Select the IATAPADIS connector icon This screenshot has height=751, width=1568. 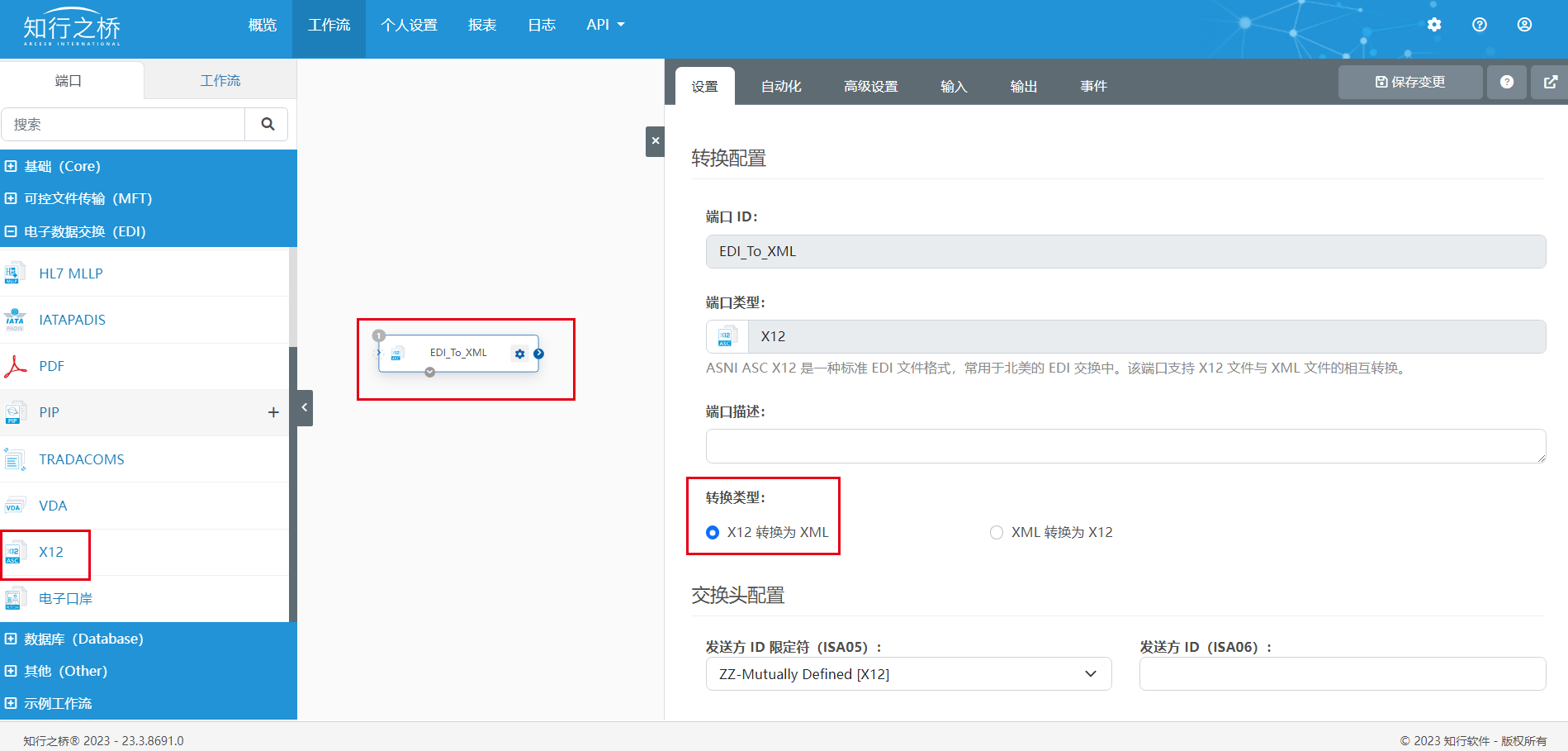click(14, 320)
